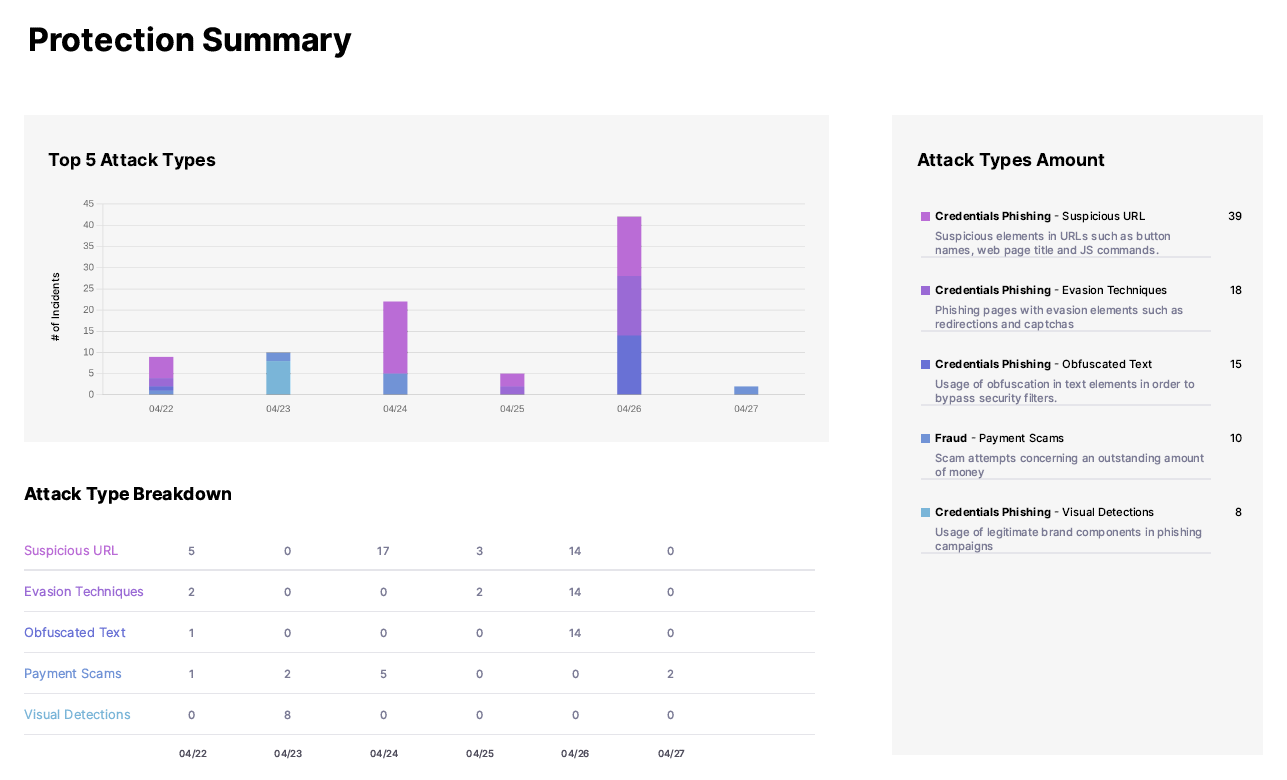Select Obfuscated Text row label in breakdown
1287x780 pixels.
(75, 633)
